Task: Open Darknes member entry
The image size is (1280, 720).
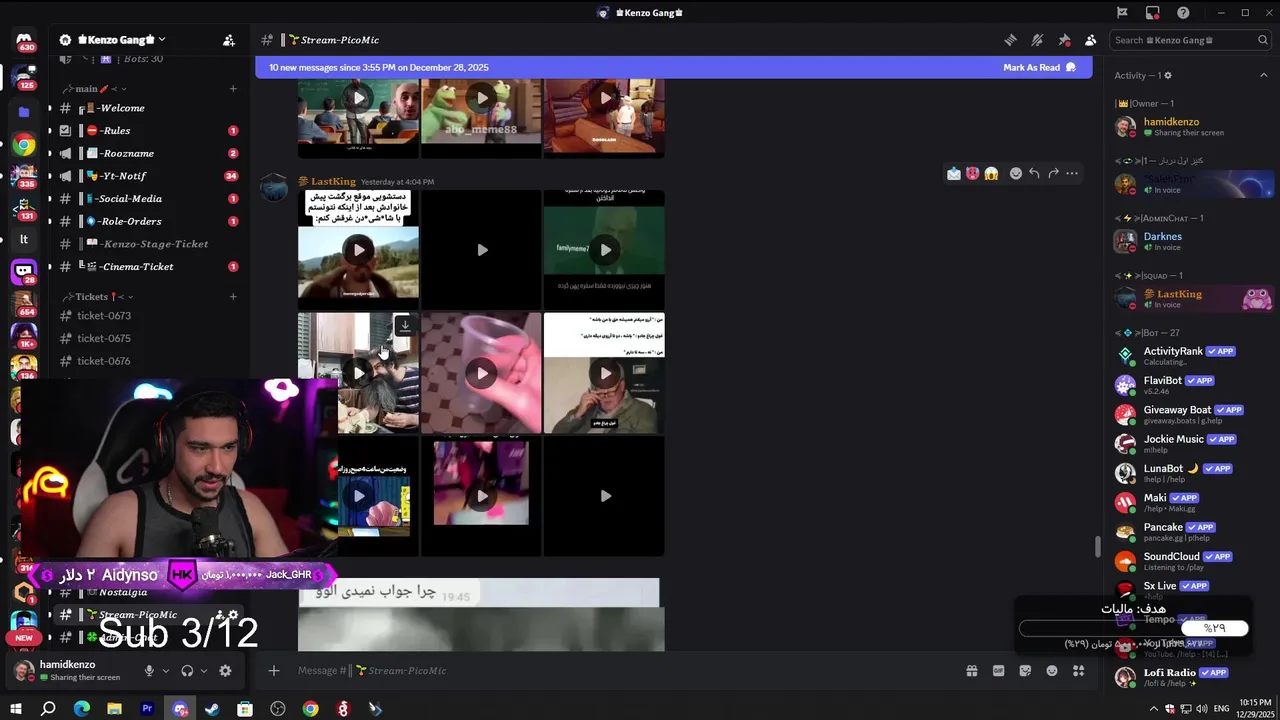Action: (1193, 242)
